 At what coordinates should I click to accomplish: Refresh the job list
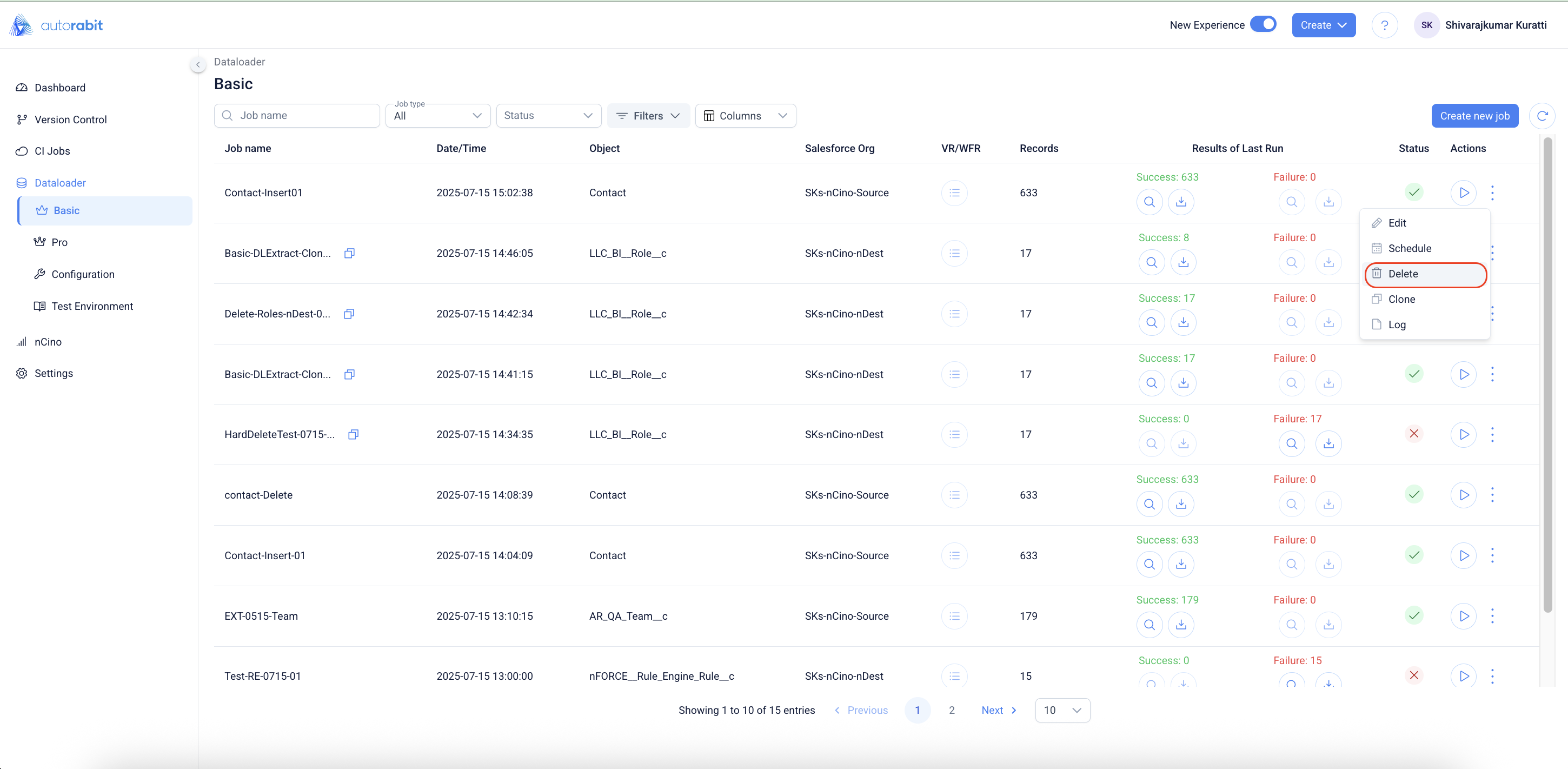[1542, 116]
